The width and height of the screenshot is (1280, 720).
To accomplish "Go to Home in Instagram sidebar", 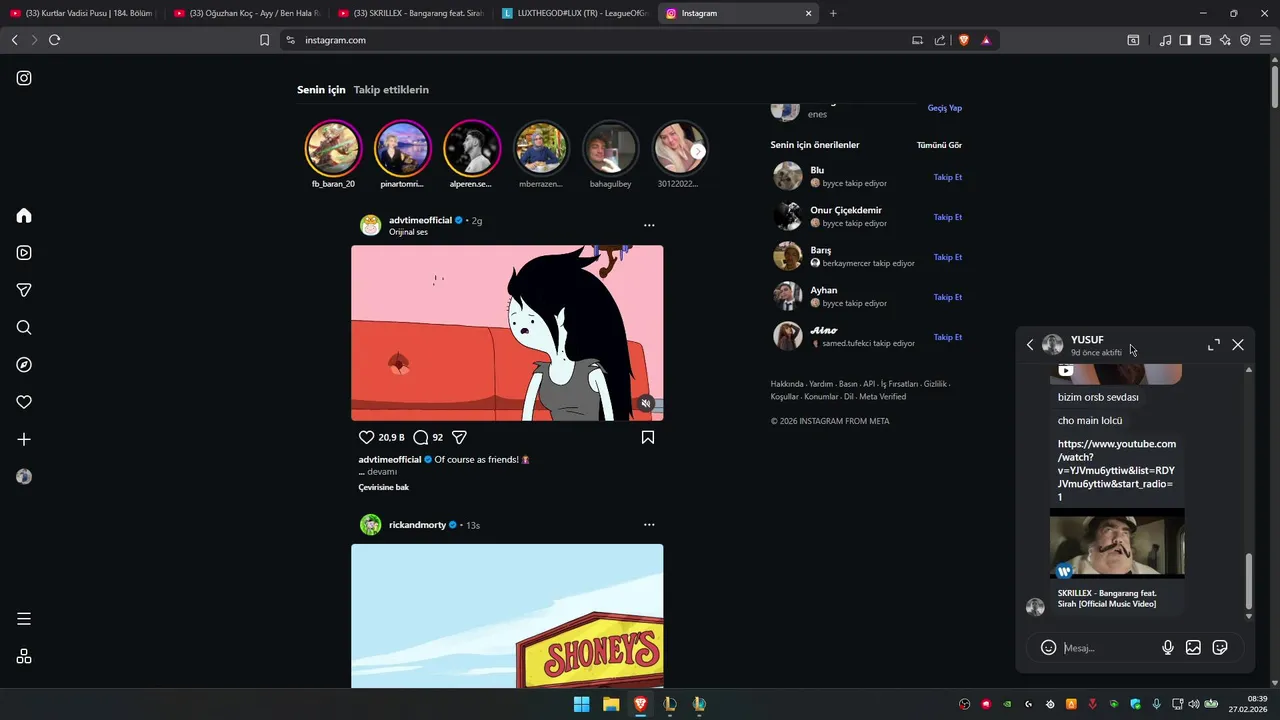I will pos(24,215).
